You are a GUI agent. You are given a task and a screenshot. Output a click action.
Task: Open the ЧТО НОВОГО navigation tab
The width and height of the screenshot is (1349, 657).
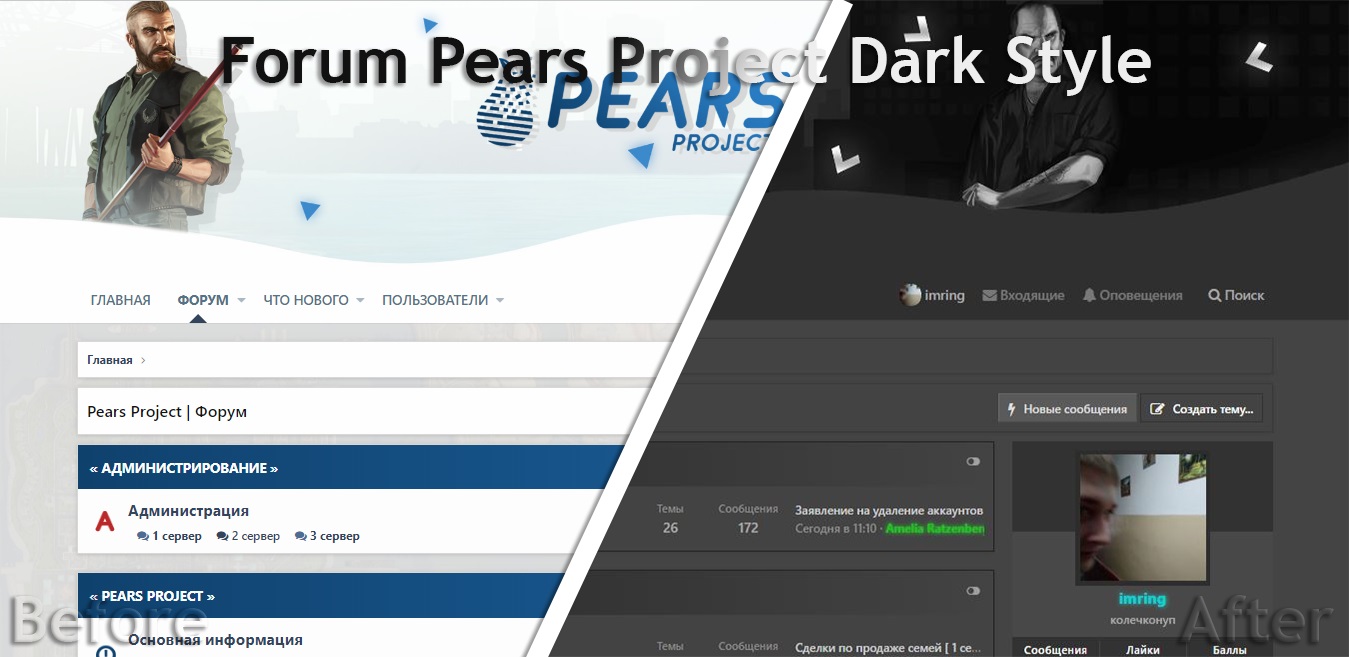pyautogui.click(x=306, y=300)
